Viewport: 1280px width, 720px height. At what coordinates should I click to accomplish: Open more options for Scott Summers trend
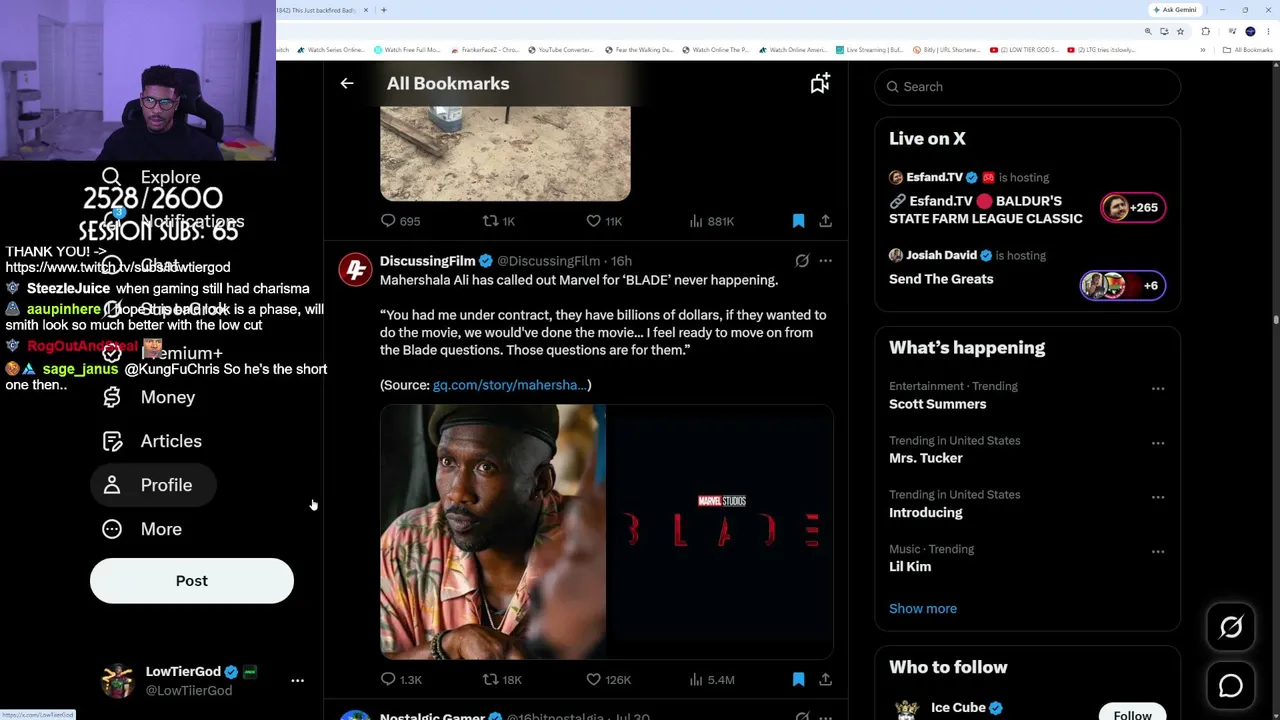1158,388
